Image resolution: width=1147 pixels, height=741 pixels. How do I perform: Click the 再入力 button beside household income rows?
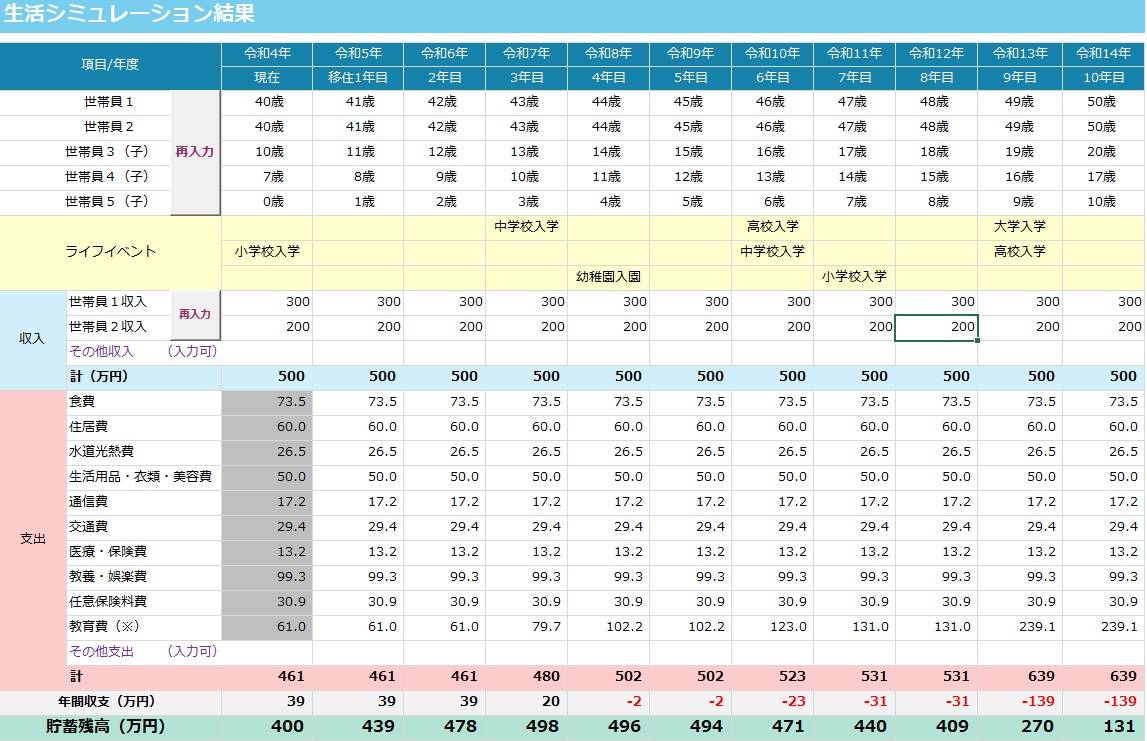point(195,314)
